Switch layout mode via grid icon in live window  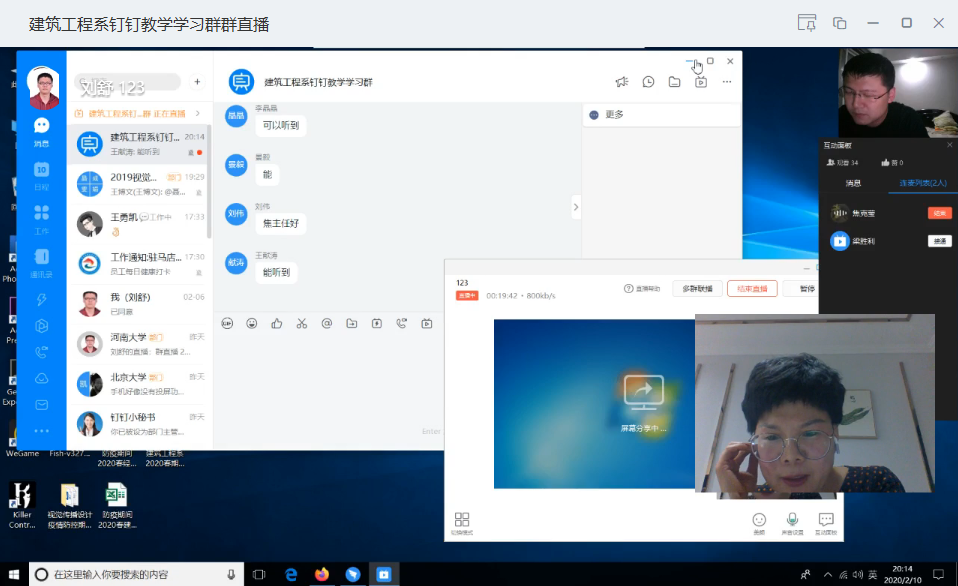click(462, 523)
